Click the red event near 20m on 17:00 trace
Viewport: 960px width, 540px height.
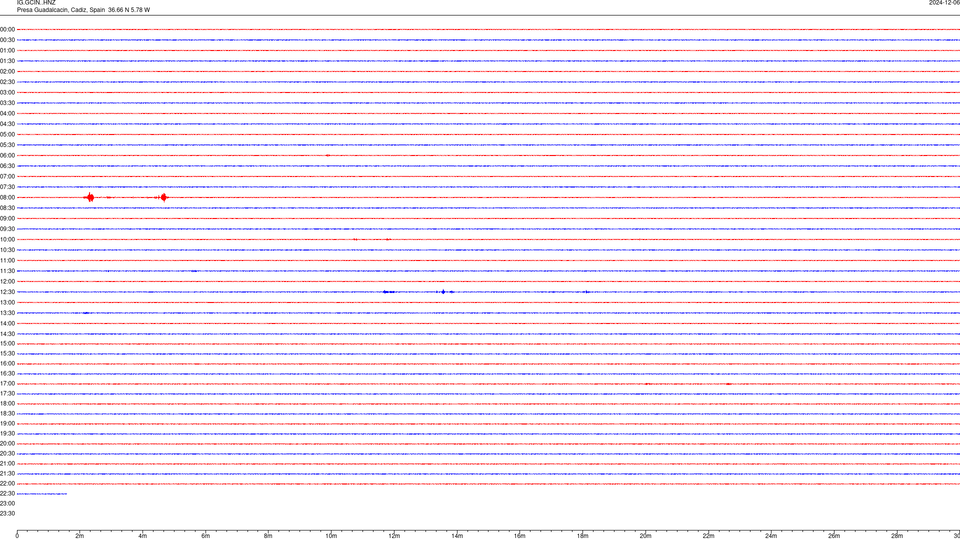click(647, 384)
